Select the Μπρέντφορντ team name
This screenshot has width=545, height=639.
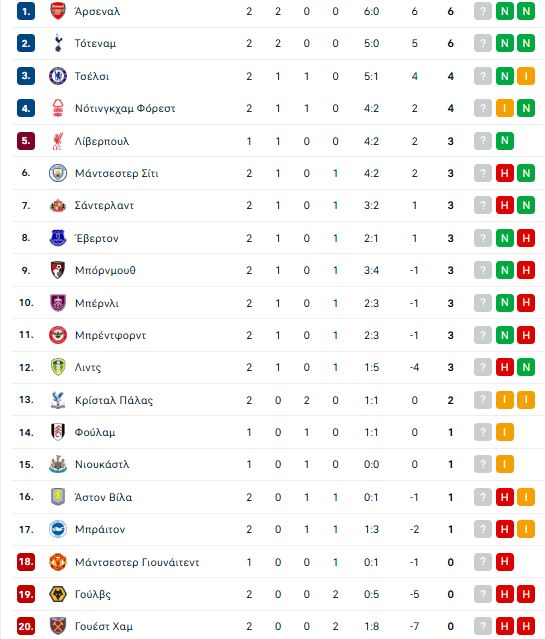tap(110, 335)
